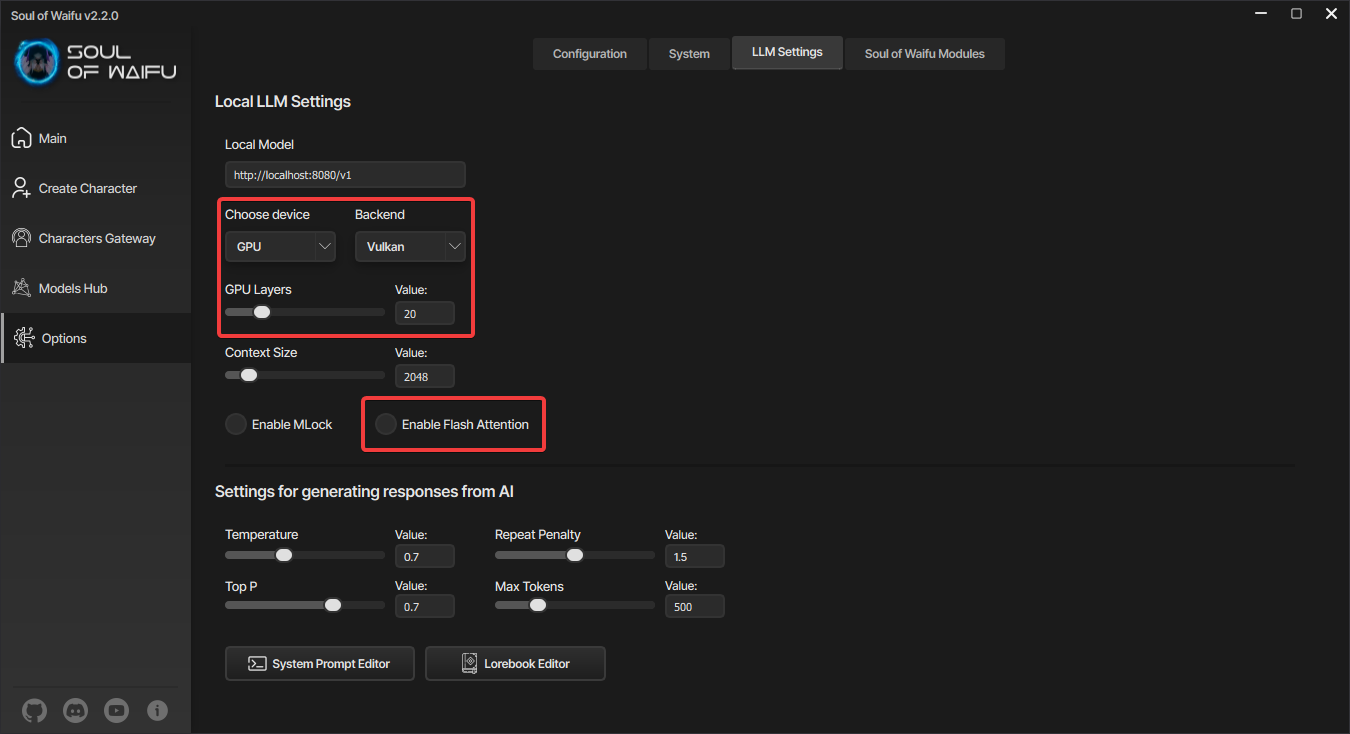Click the Temperature value field
This screenshot has height=734, width=1350.
click(425, 556)
